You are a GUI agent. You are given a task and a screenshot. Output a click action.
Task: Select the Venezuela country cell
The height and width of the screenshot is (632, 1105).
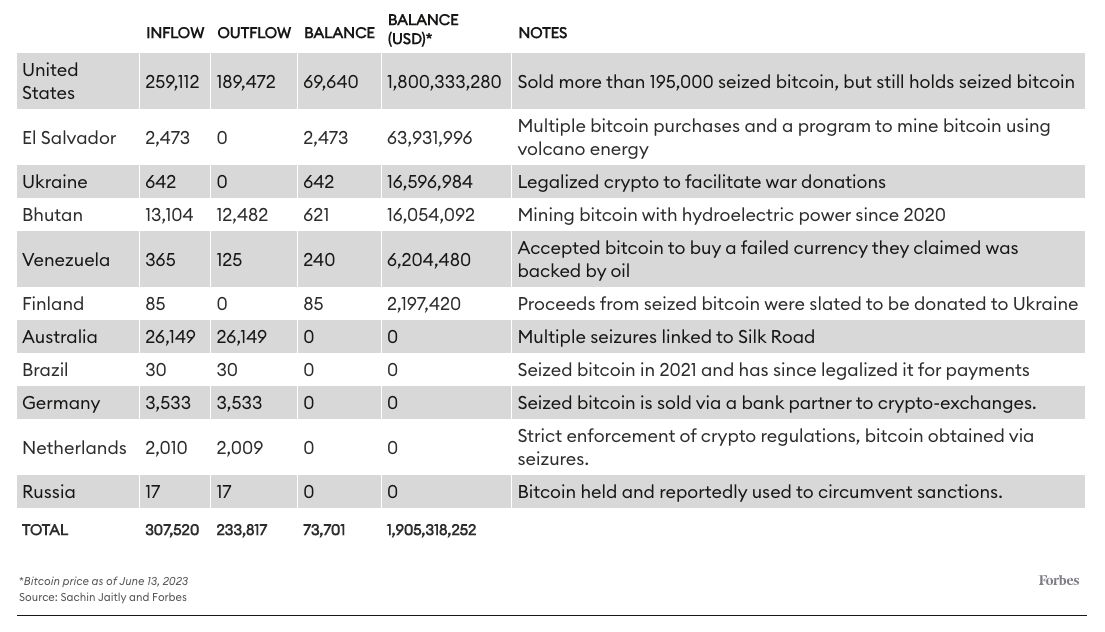coord(66,259)
